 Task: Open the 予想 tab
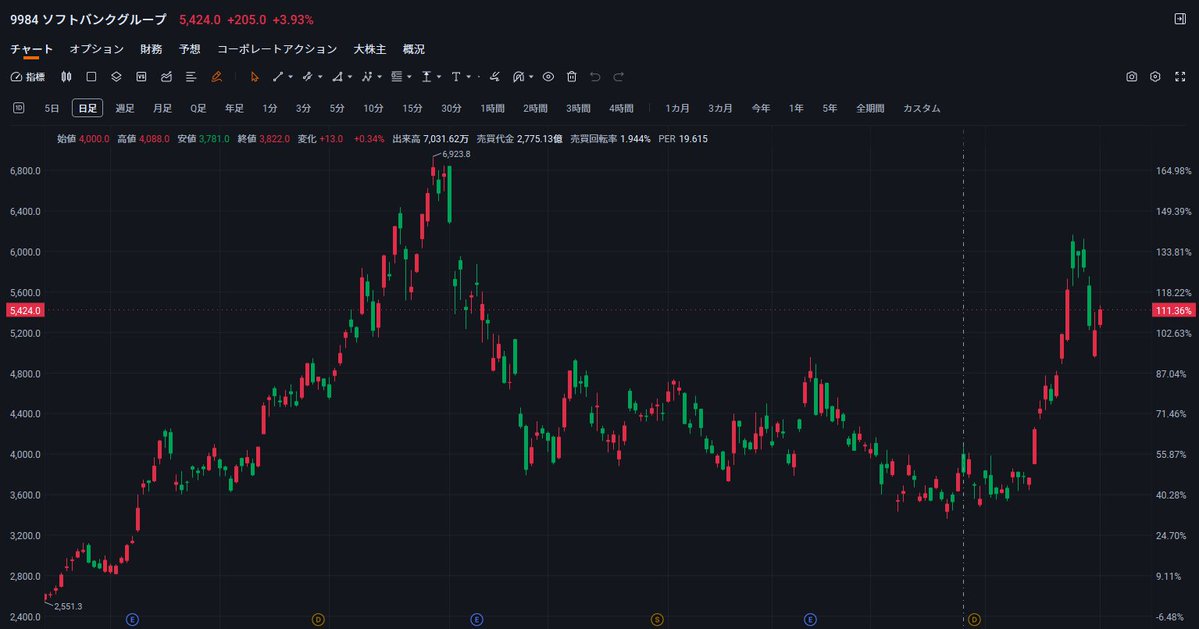190,49
